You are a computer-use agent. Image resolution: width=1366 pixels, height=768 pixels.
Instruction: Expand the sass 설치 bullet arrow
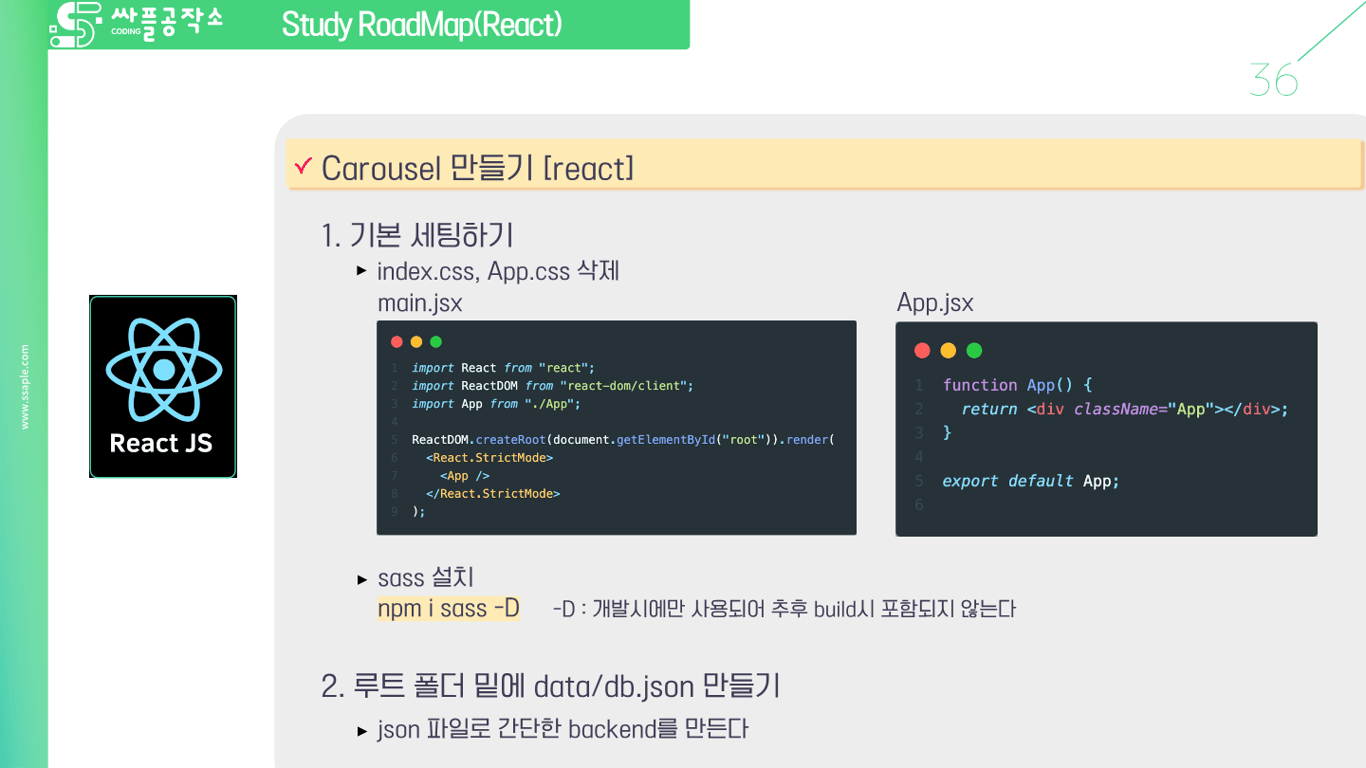363,578
